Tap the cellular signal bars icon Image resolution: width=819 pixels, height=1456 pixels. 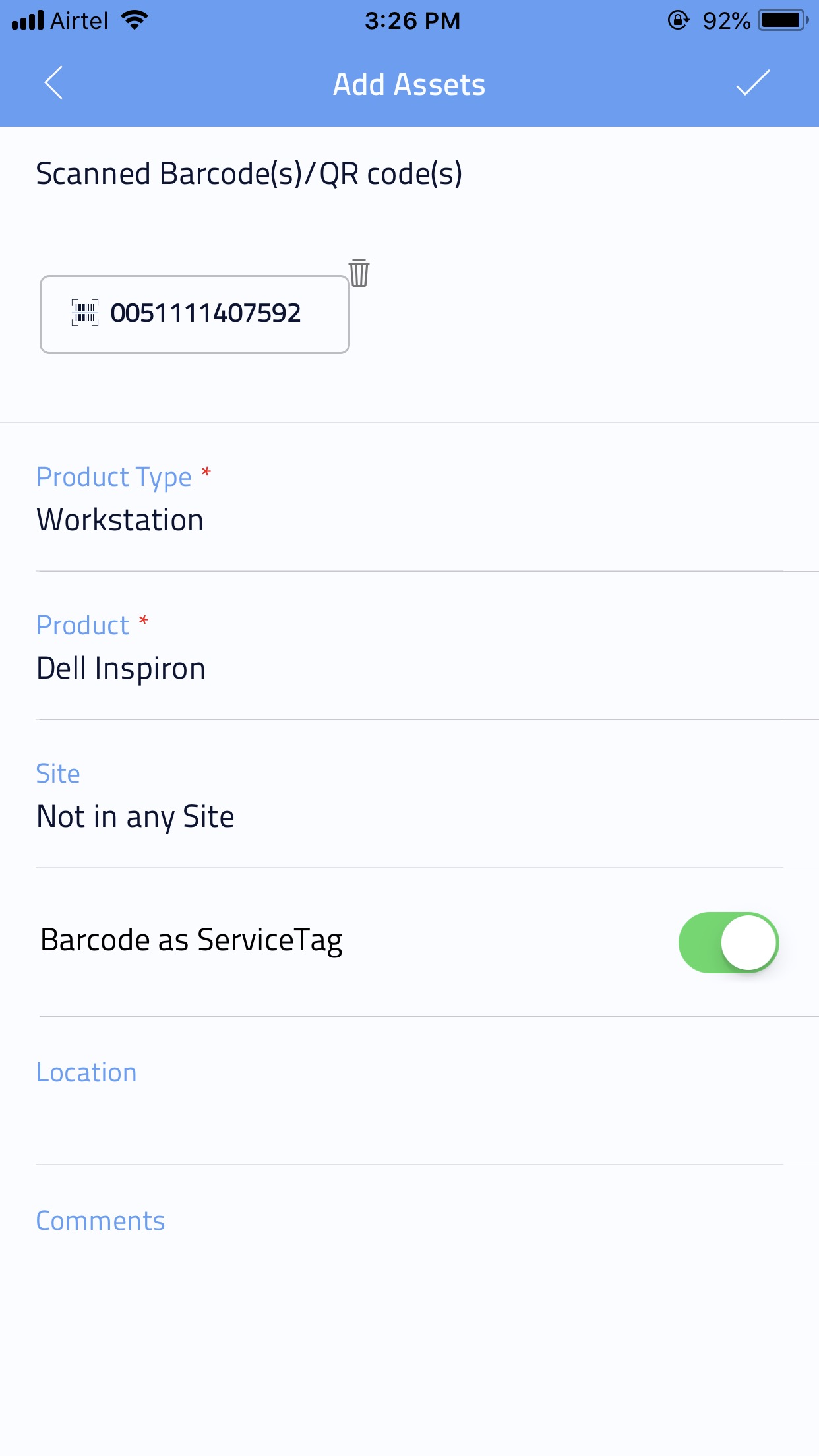(28, 20)
